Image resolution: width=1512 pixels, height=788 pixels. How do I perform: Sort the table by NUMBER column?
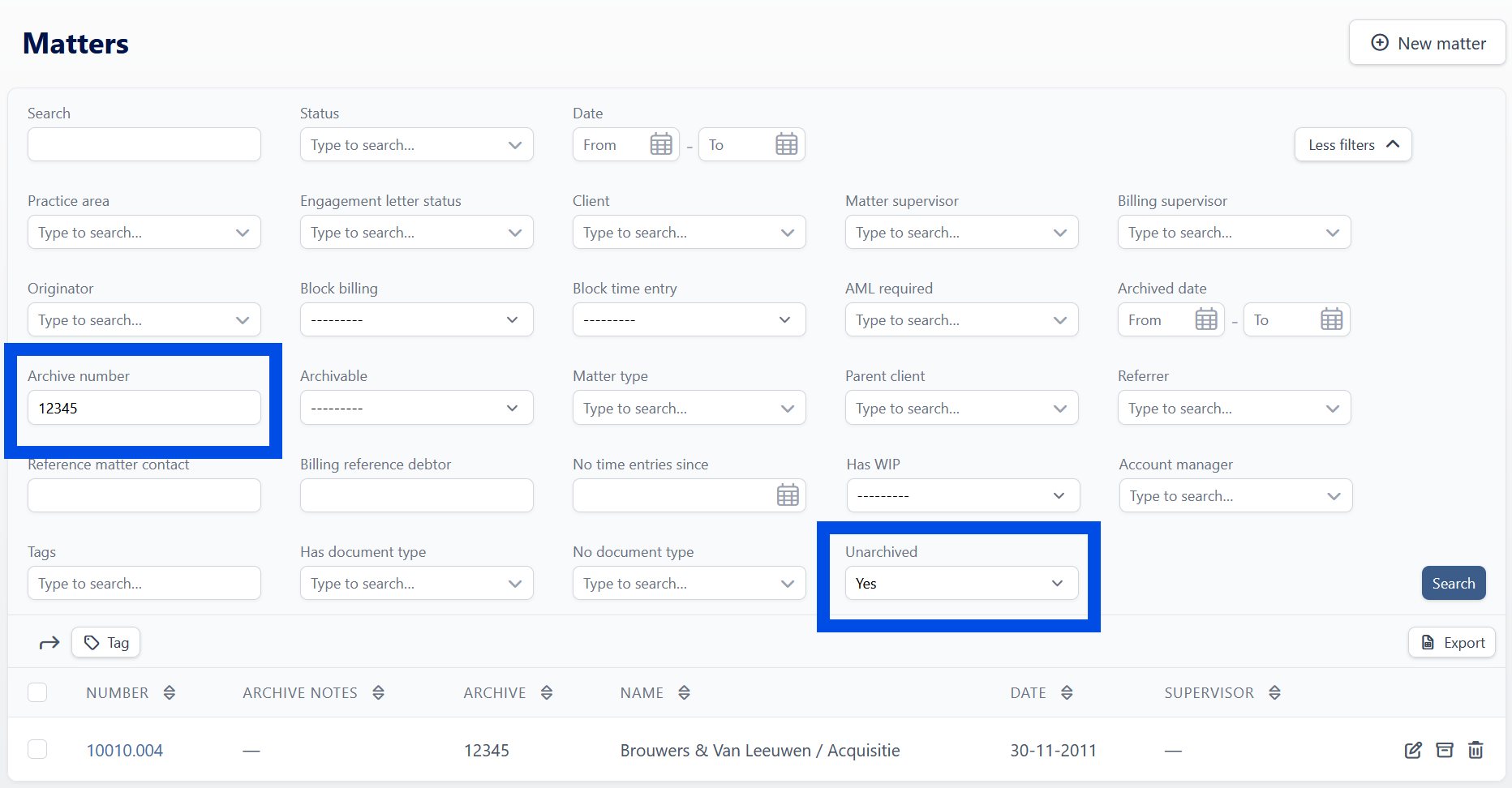pyautogui.click(x=169, y=692)
